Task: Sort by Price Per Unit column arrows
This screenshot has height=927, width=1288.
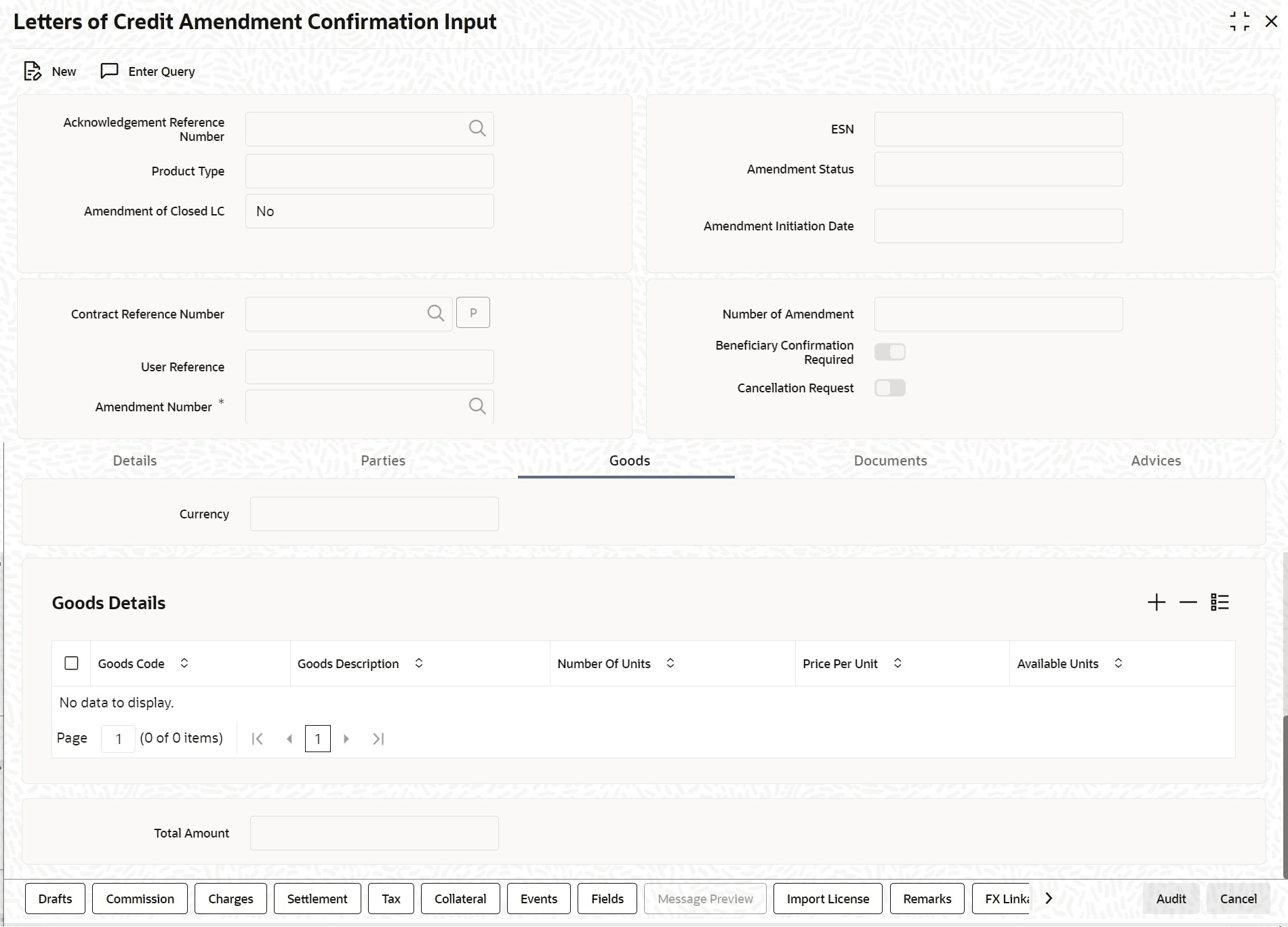Action: point(898,663)
